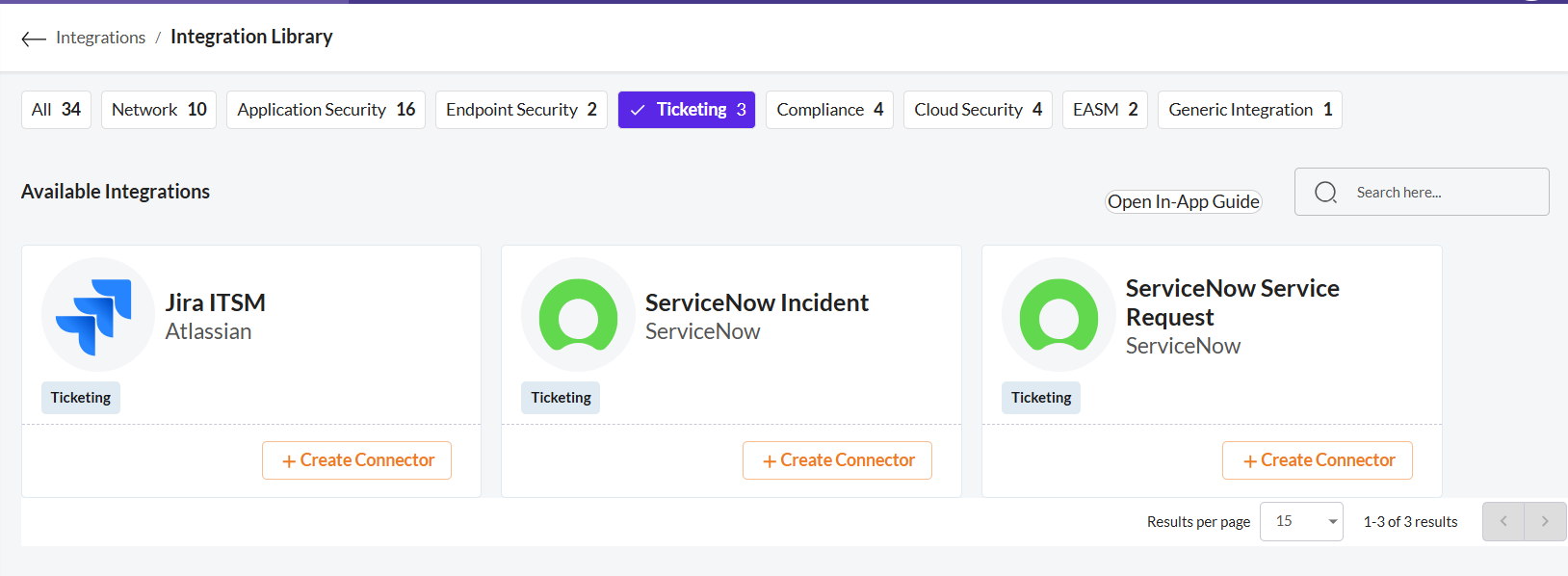Click the search magnifier icon
Image resolution: width=1568 pixels, height=576 pixels.
[x=1325, y=193]
